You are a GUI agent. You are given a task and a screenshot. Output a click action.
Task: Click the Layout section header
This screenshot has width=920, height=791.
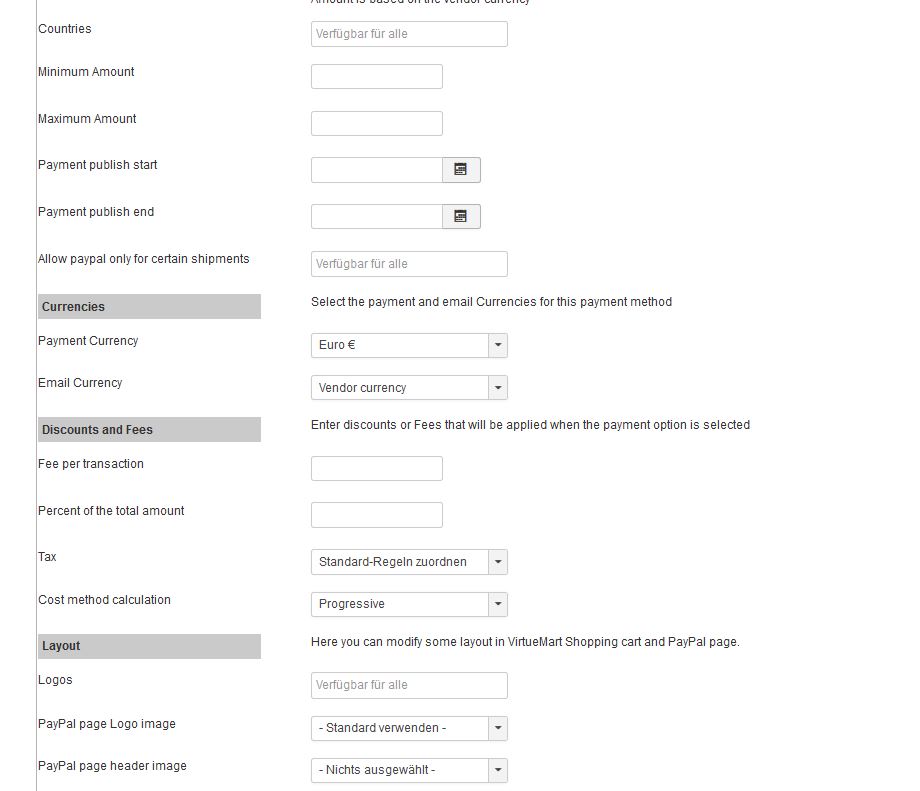click(149, 646)
